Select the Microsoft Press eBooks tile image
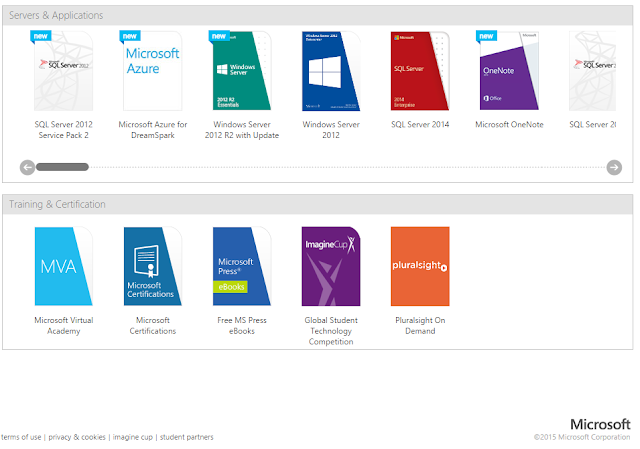 pyautogui.click(x=242, y=266)
